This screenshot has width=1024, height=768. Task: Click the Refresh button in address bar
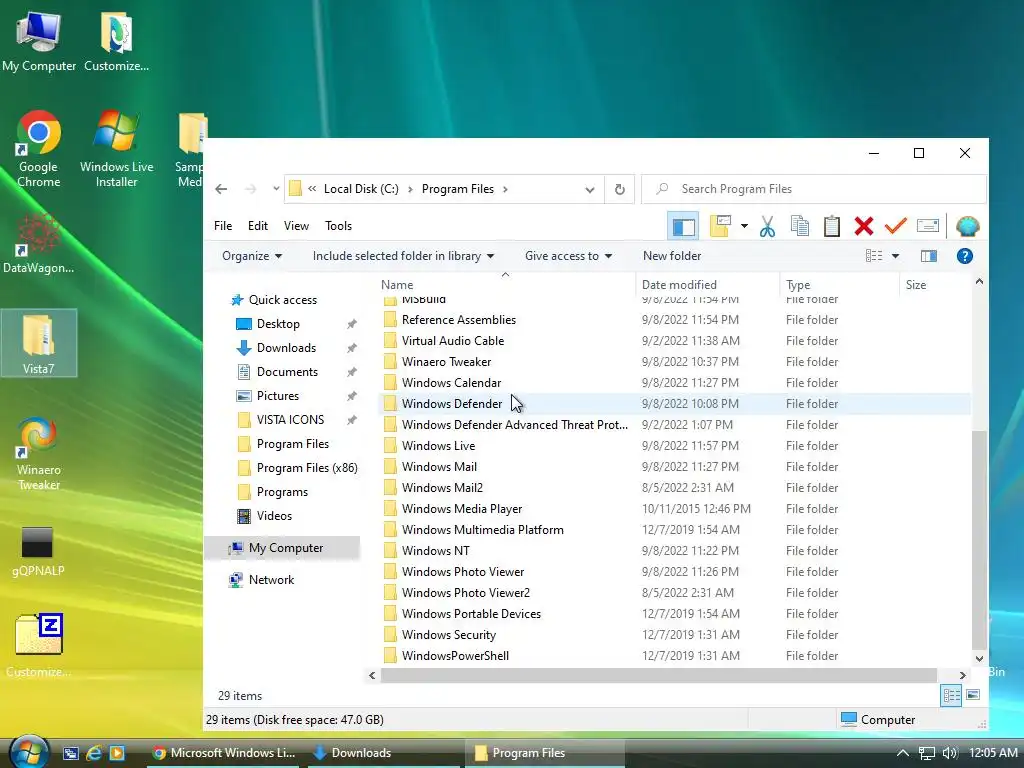[x=619, y=189]
